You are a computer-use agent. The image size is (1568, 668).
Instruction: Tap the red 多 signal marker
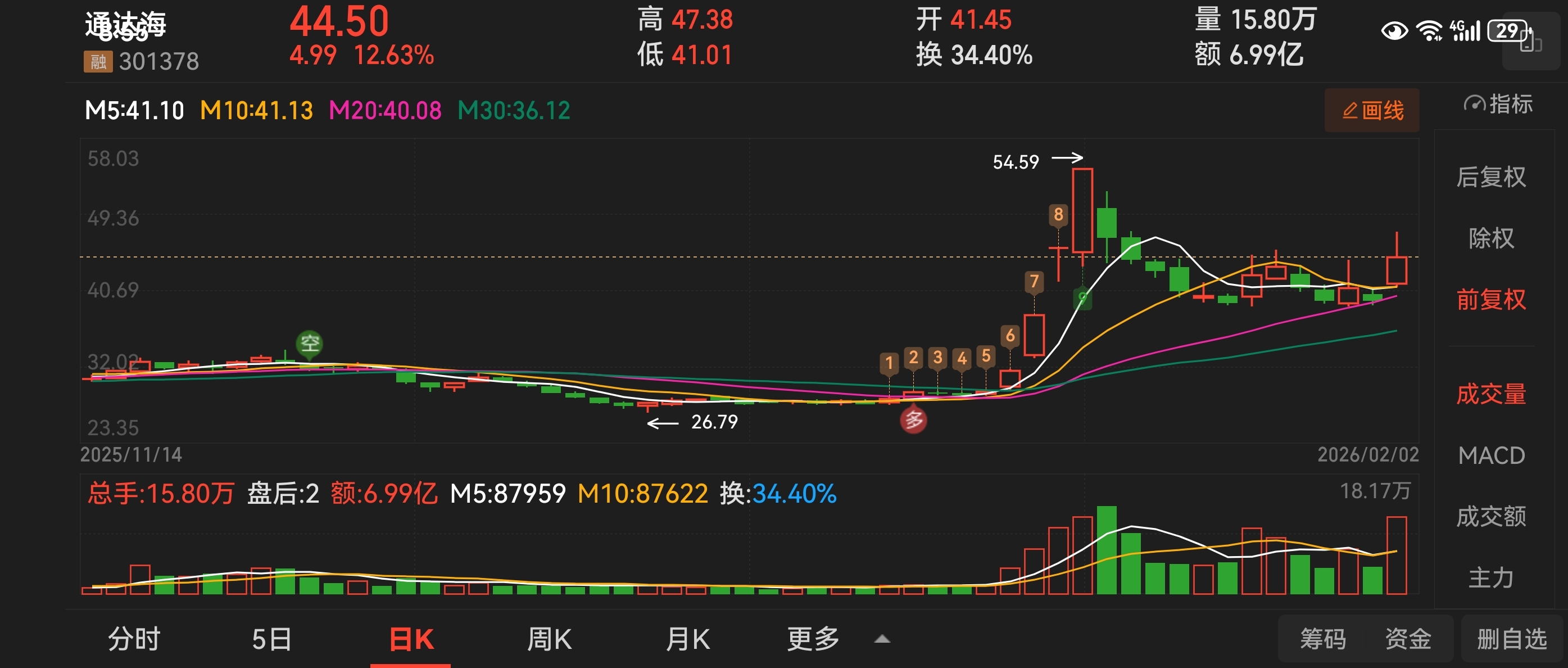[x=913, y=420]
